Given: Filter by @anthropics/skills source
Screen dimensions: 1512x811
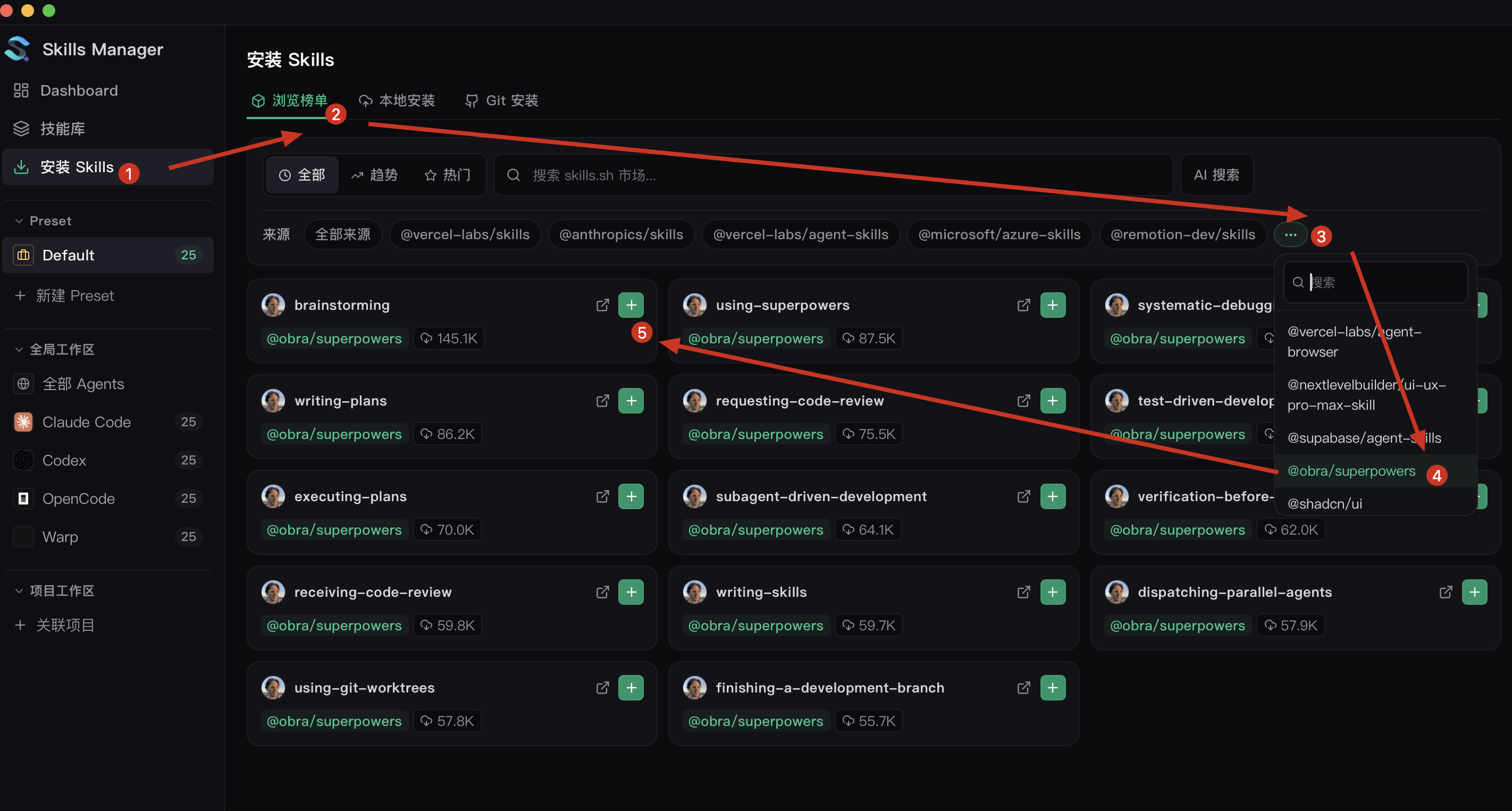Looking at the screenshot, I should (621, 235).
